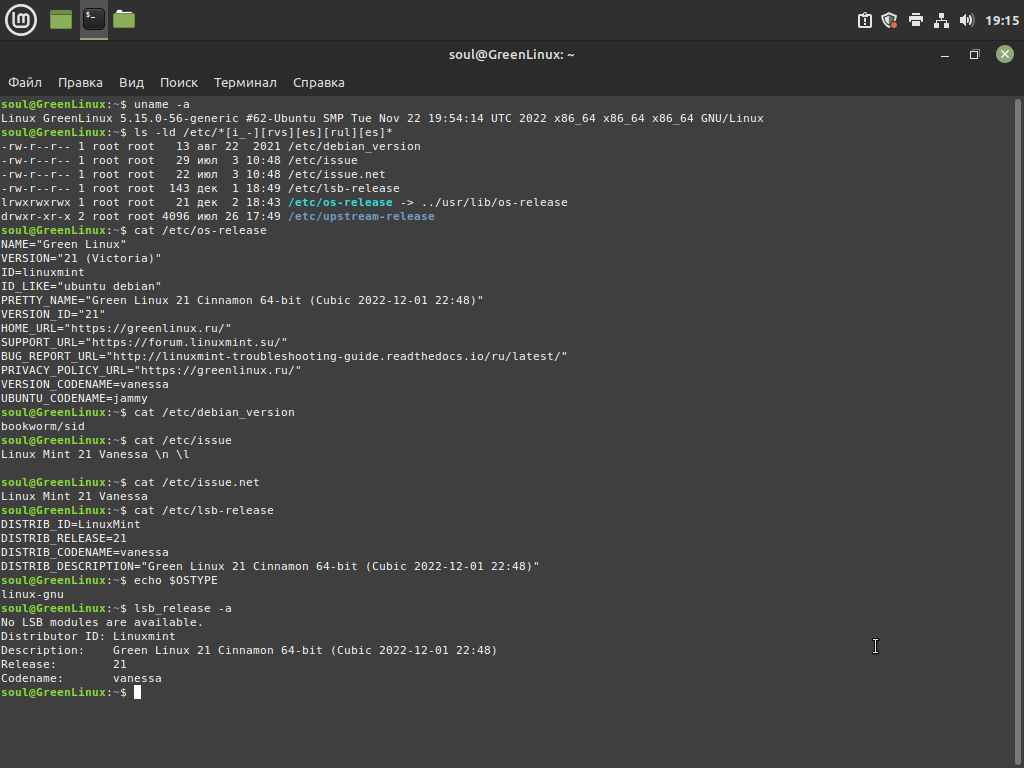Open the printer tray icon
Image resolution: width=1024 pixels, height=768 pixels.
point(916,20)
